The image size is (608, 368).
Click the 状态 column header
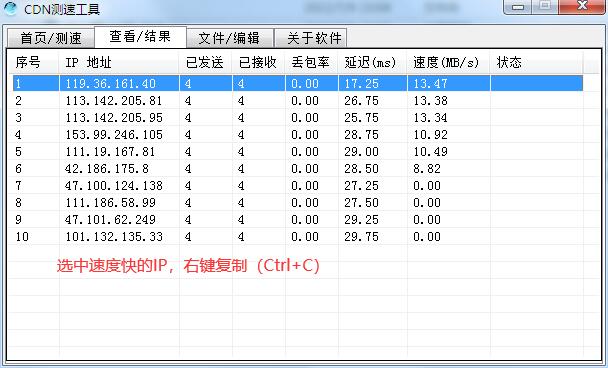pos(537,62)
